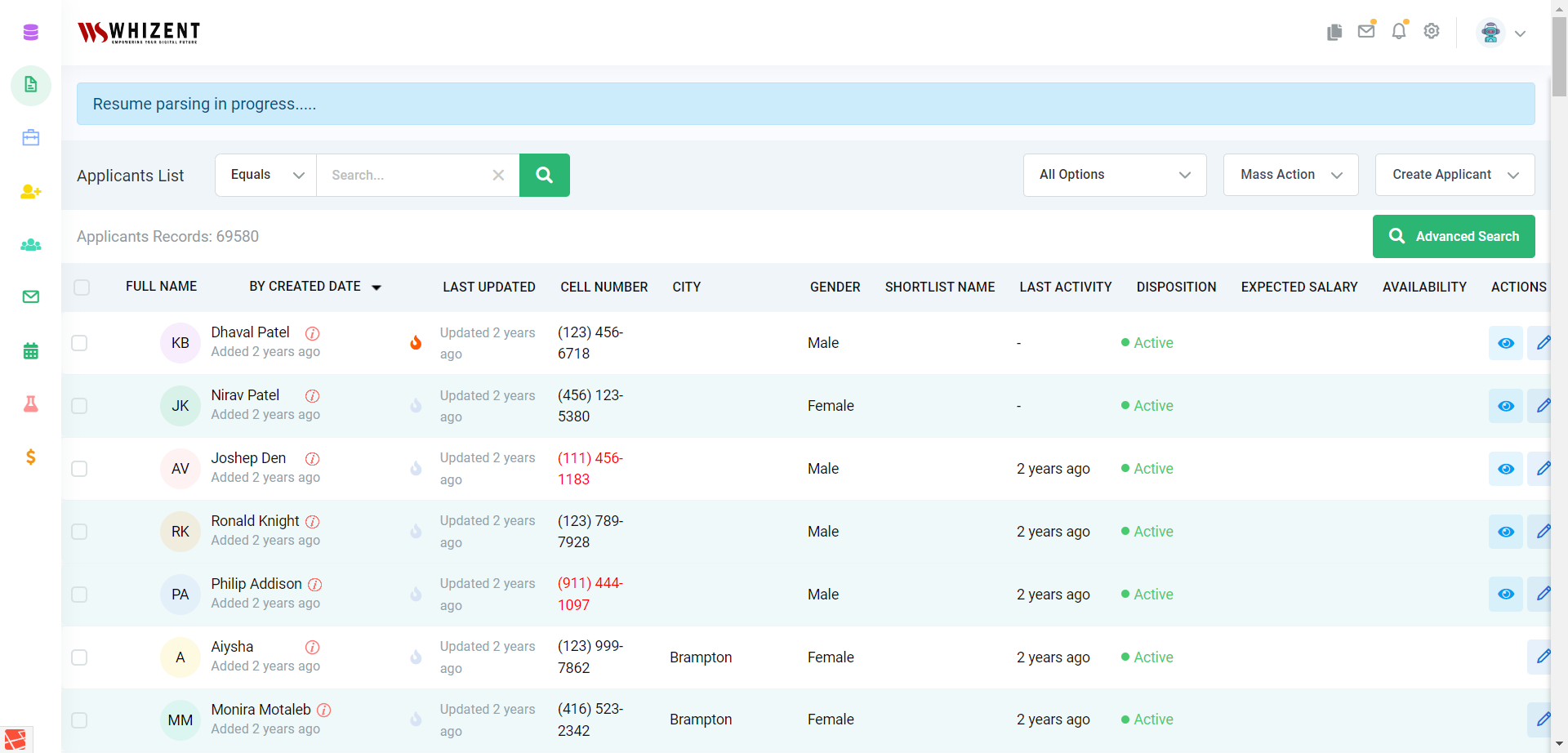
Task: Edit Dhaval Patel with the pencil icon
Action: point(1542,343)
